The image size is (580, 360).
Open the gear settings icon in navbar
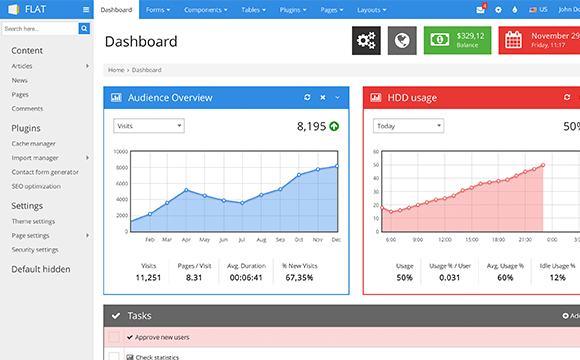point(498,10)
